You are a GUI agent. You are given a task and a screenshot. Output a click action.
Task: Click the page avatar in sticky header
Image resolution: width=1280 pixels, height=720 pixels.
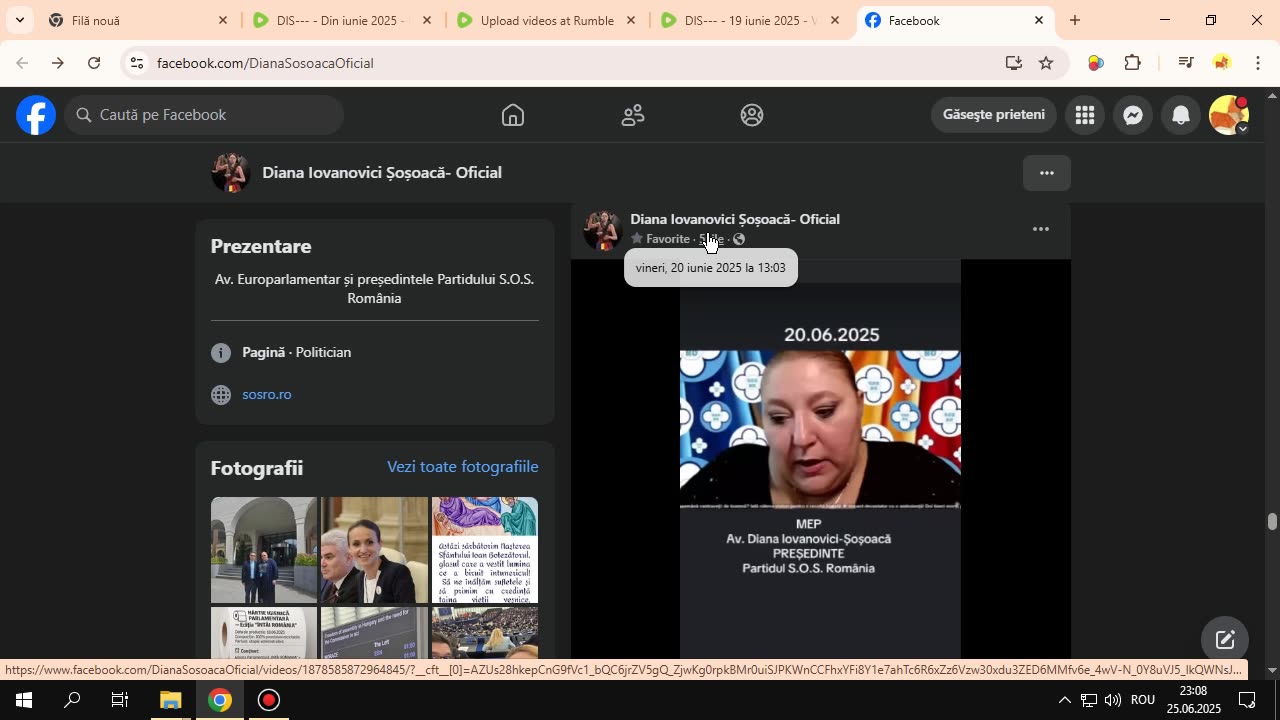[x=230, y=173]
